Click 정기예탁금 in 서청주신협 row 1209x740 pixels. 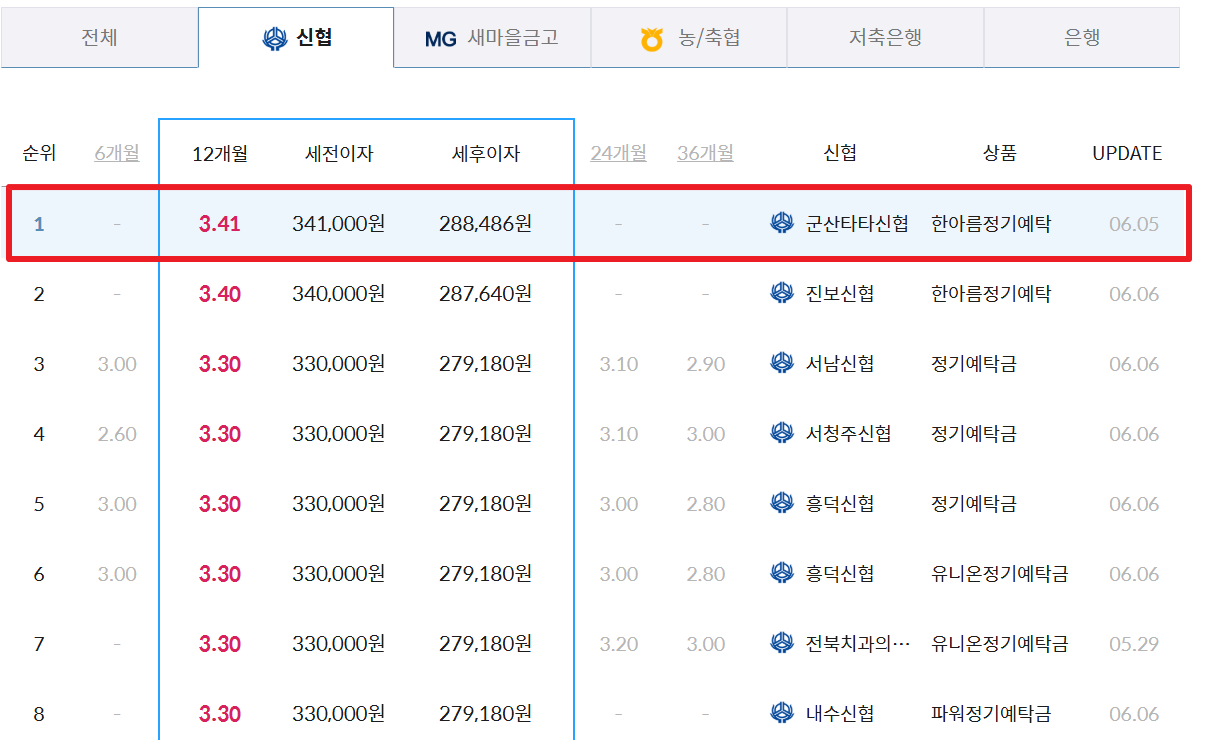click(x=973, y=433)
